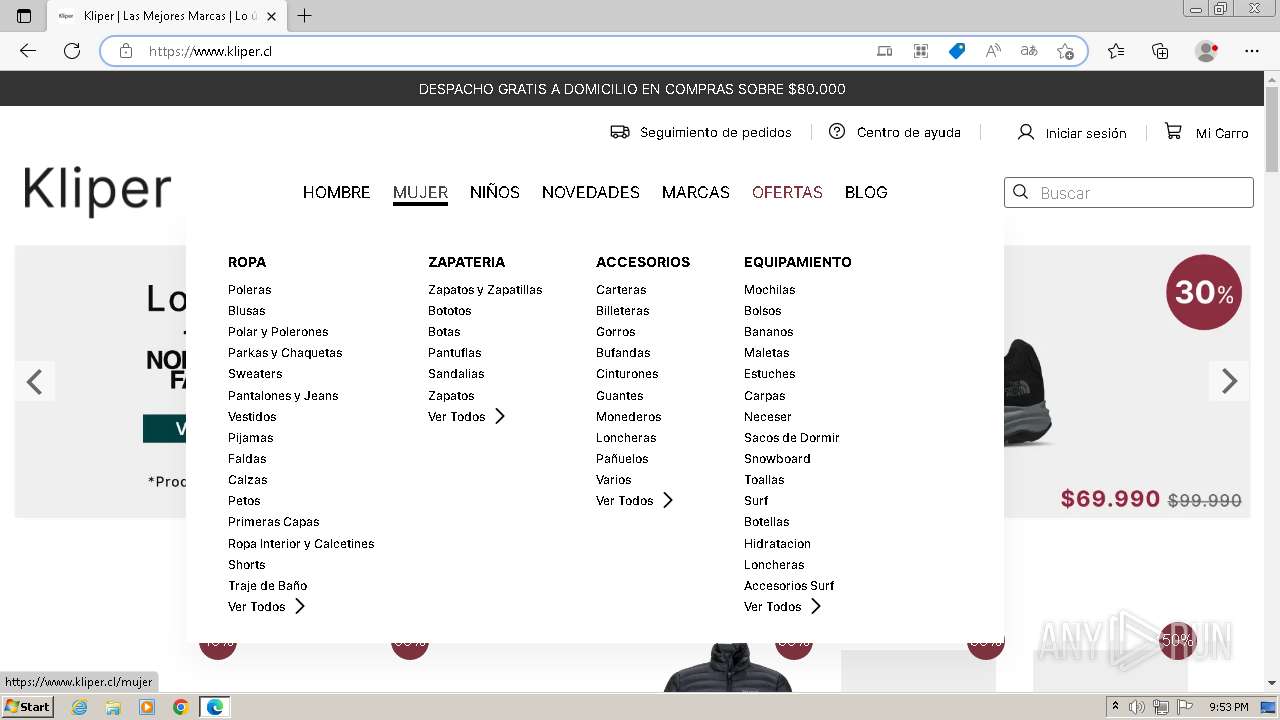The width and height of the screenshot is (1280, 720).
Task: Select Sacos de Dormir category
Action: 792,438
